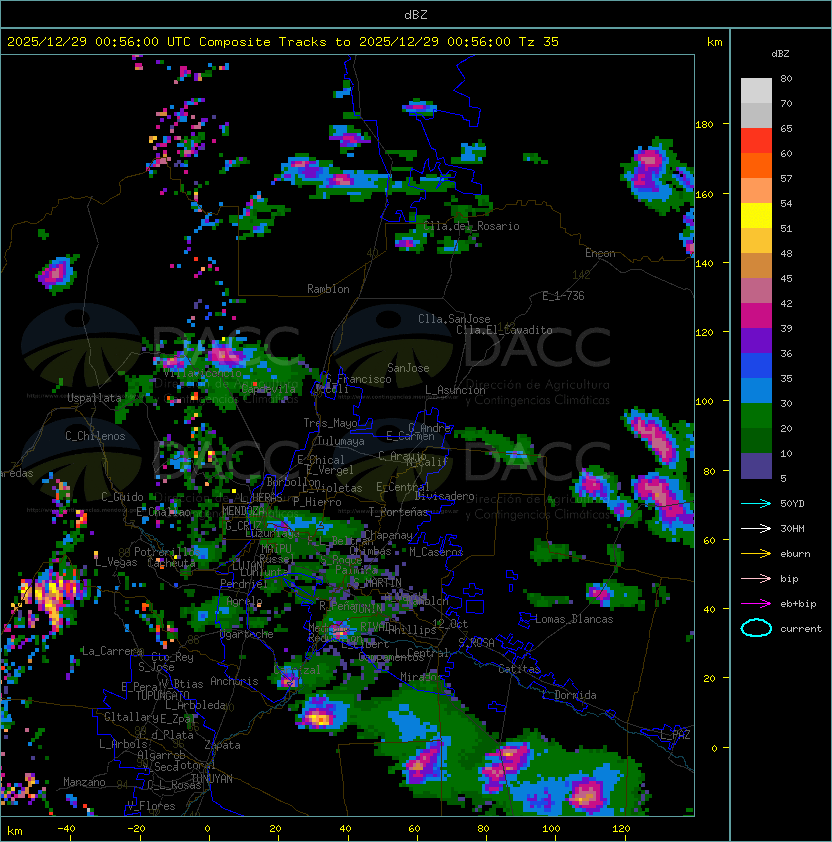The width and height of the screenshot is (832, 842).
Task: Click the 'L_Vegas' place label
Action: [x=116, y=562]
